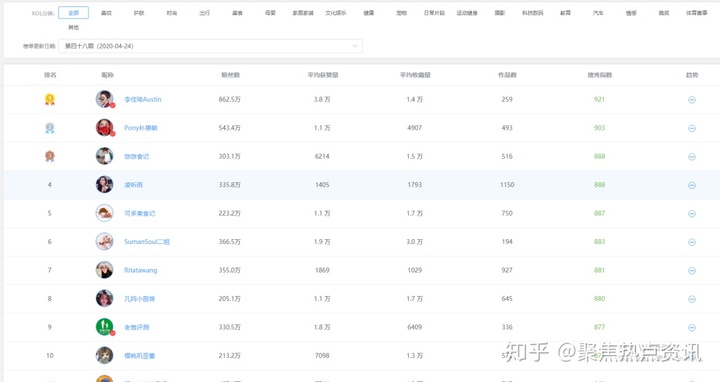Open the Ritatawang profile link
720x382 pixels.
click(141, 270)
